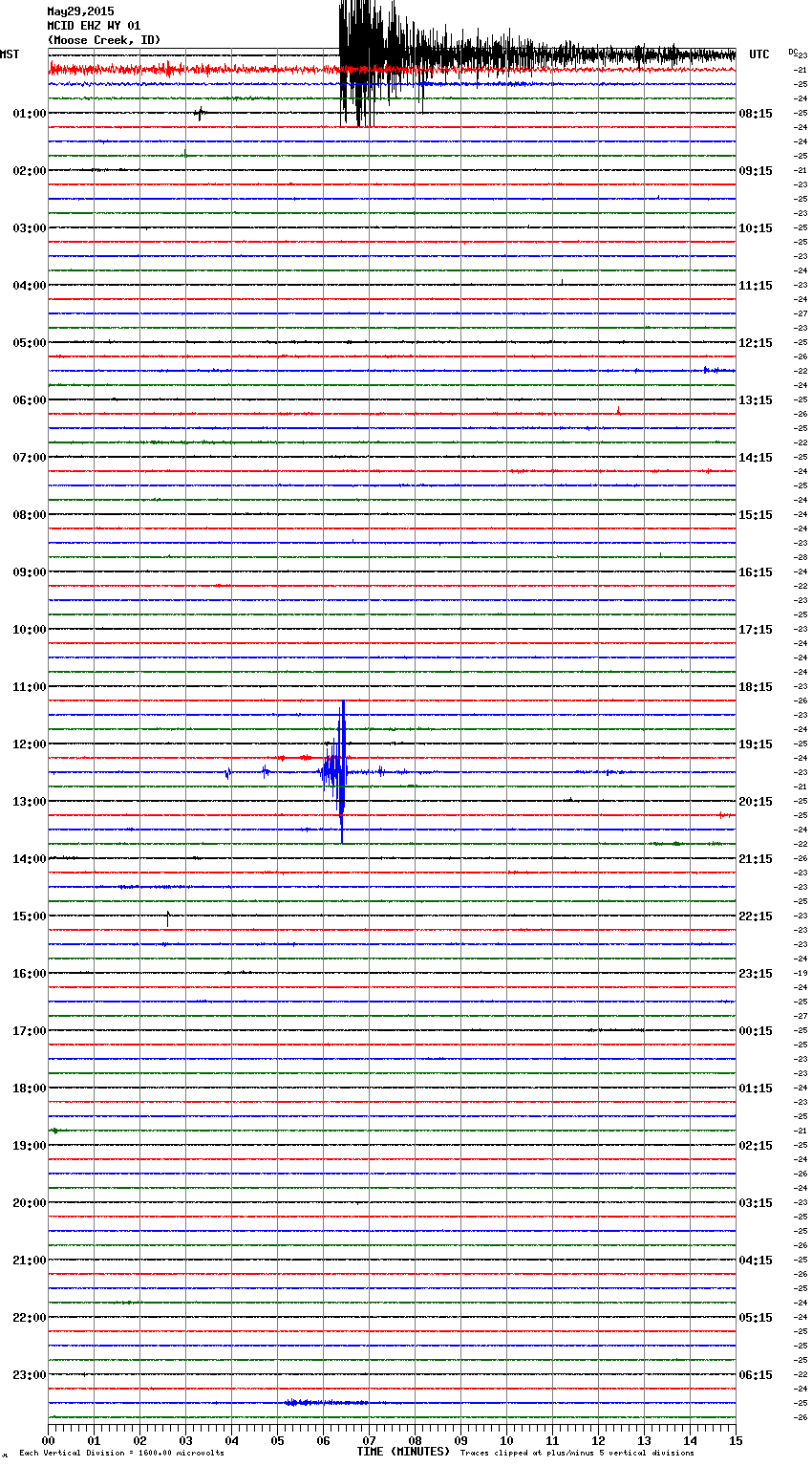Click the 16:00 MST row label

tap(30, 974)
